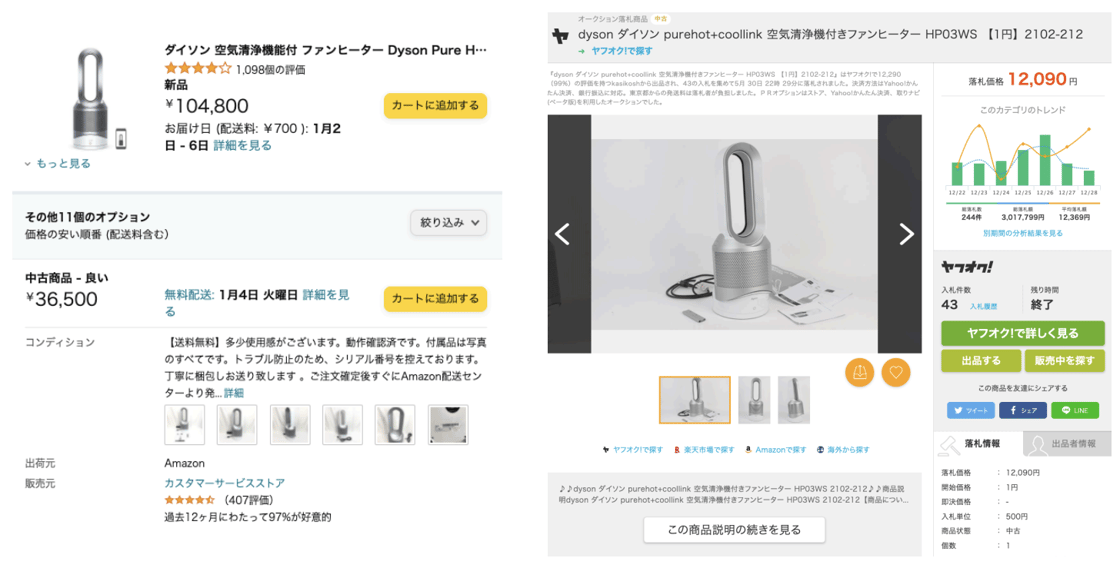The image size is (1120, 578).
Task: Expand condition 詳細 link text
Action: (234, 393)
